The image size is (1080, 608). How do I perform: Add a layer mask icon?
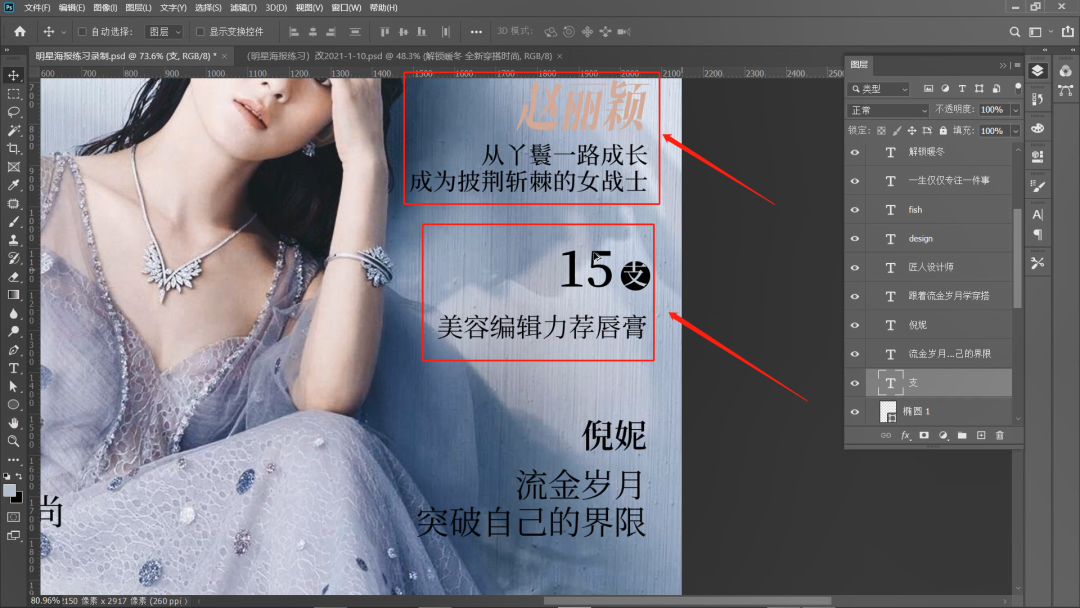click(x=924, y=435)
